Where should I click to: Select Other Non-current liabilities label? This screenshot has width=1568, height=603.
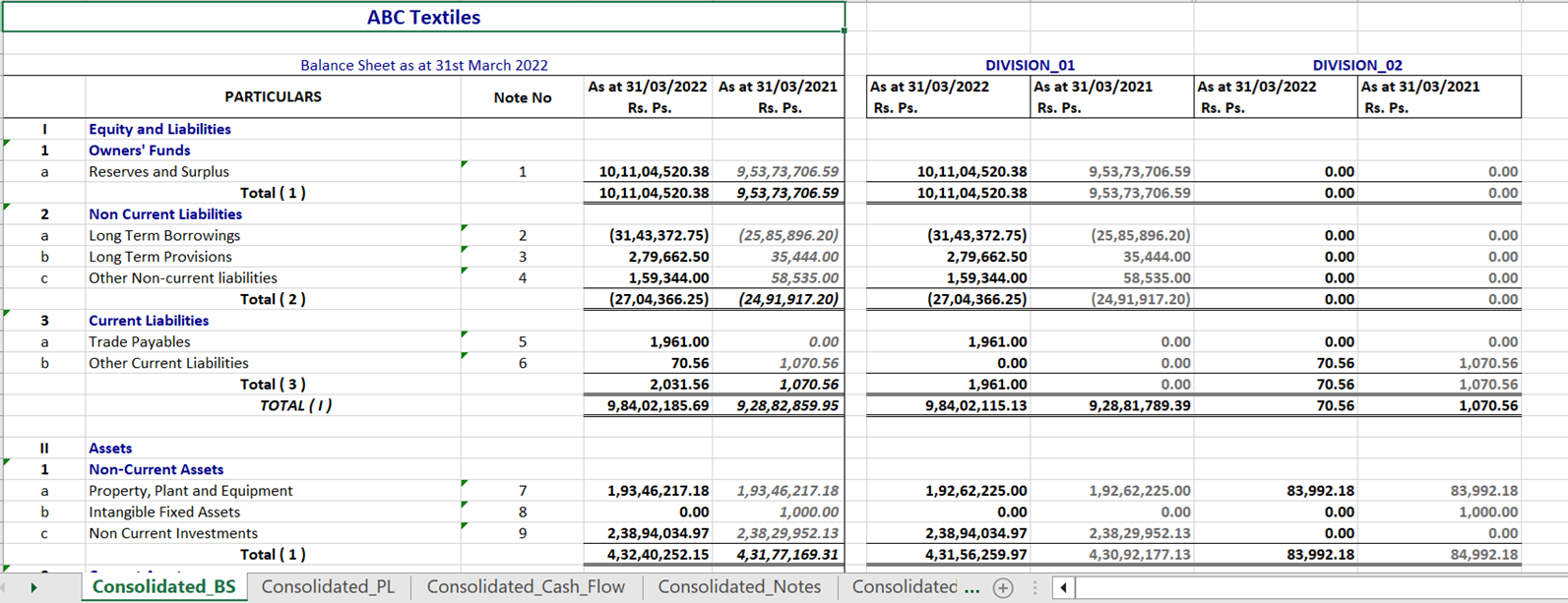point(183,278)
